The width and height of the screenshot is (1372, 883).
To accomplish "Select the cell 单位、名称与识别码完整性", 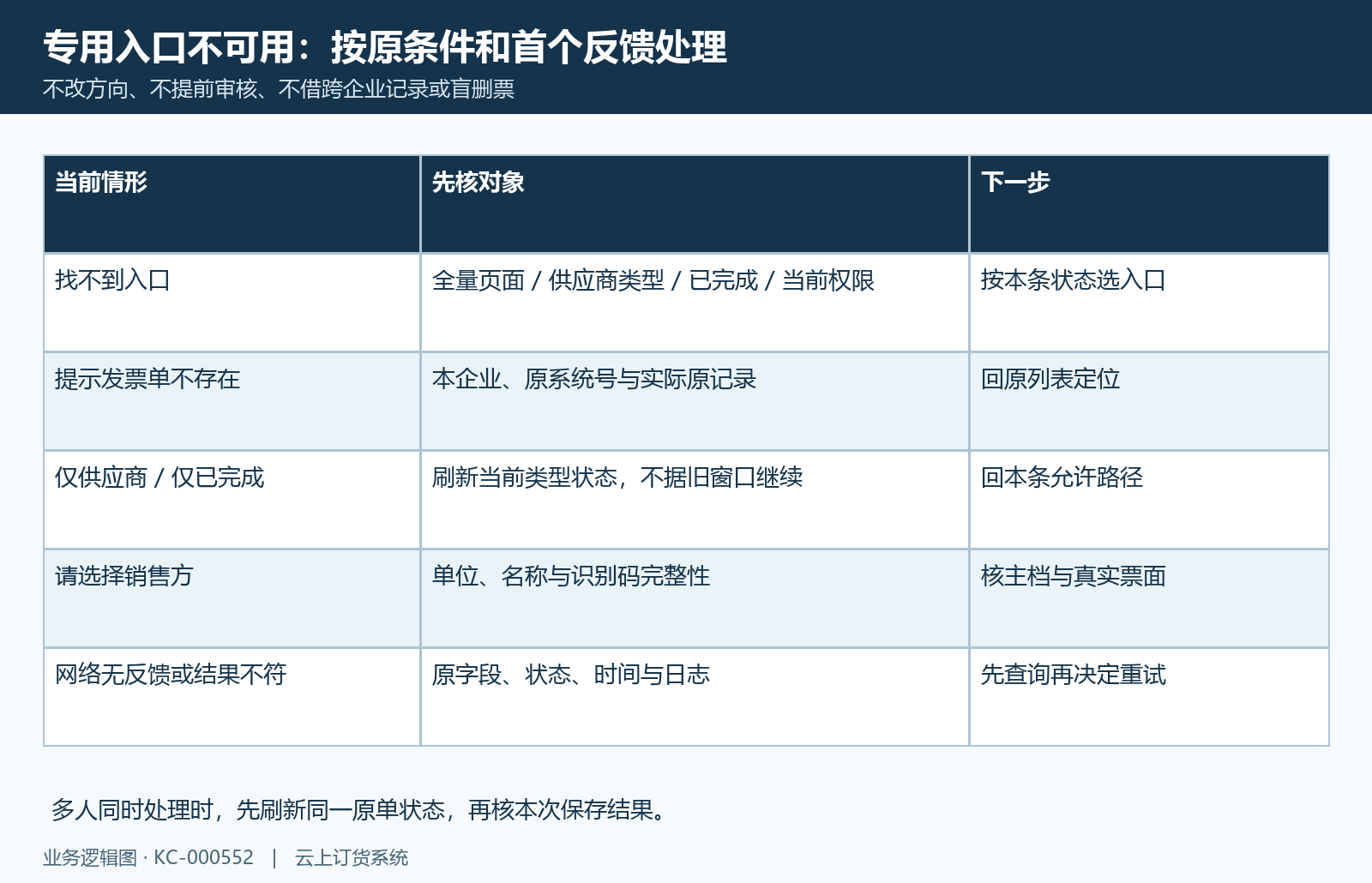I will click(x=695, y=598).
